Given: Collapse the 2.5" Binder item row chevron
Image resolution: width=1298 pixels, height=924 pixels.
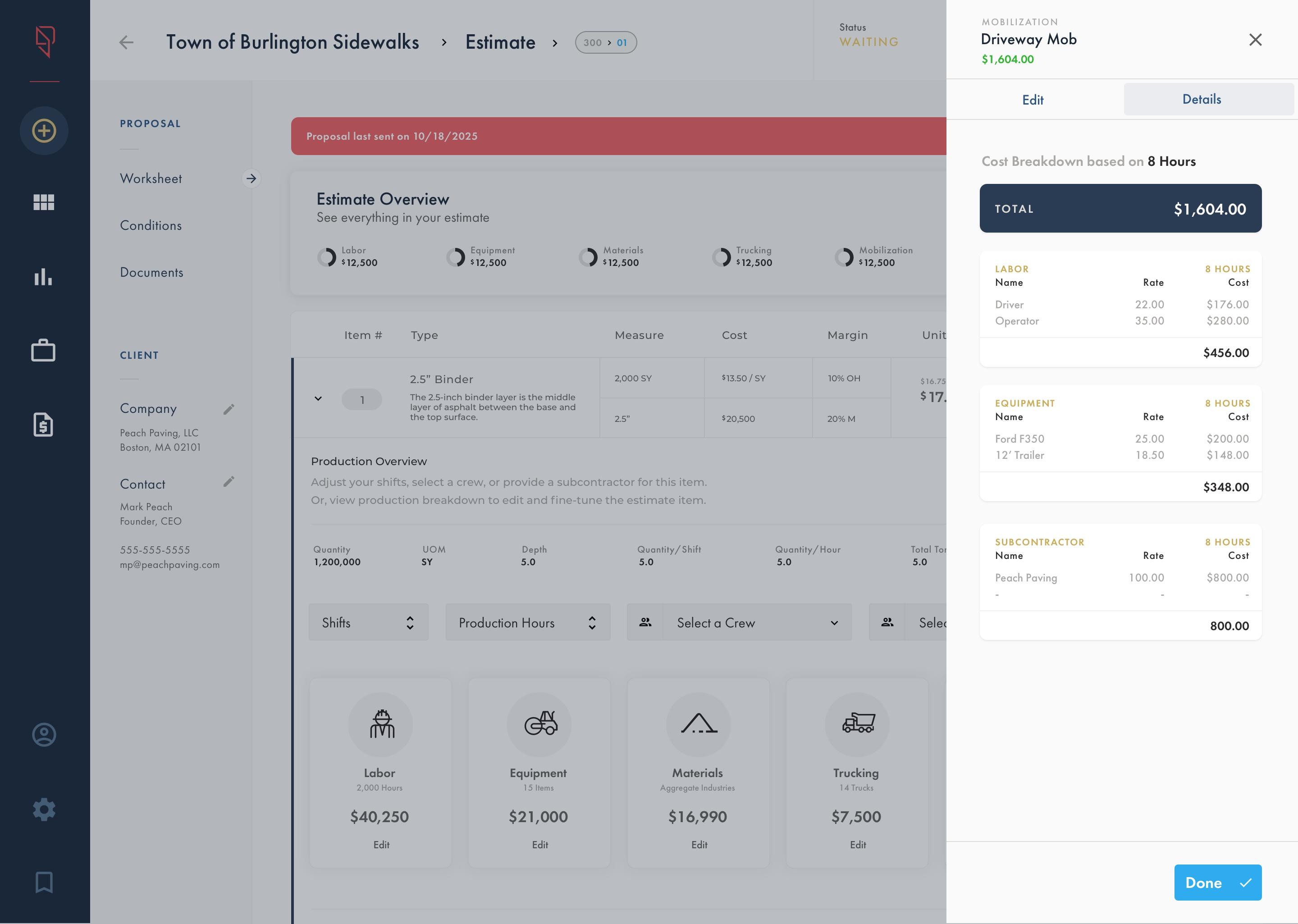Looking at the screenshot, I should tap(318, 399).
